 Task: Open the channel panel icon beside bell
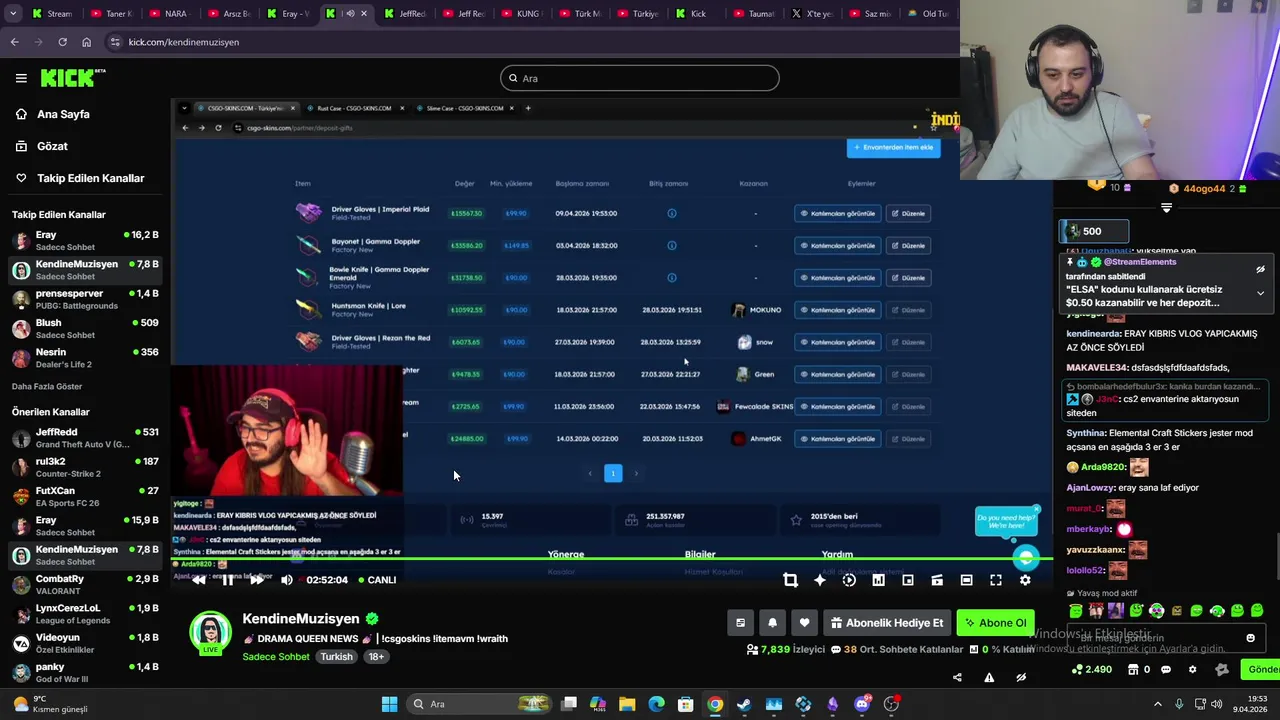point(740,623)
